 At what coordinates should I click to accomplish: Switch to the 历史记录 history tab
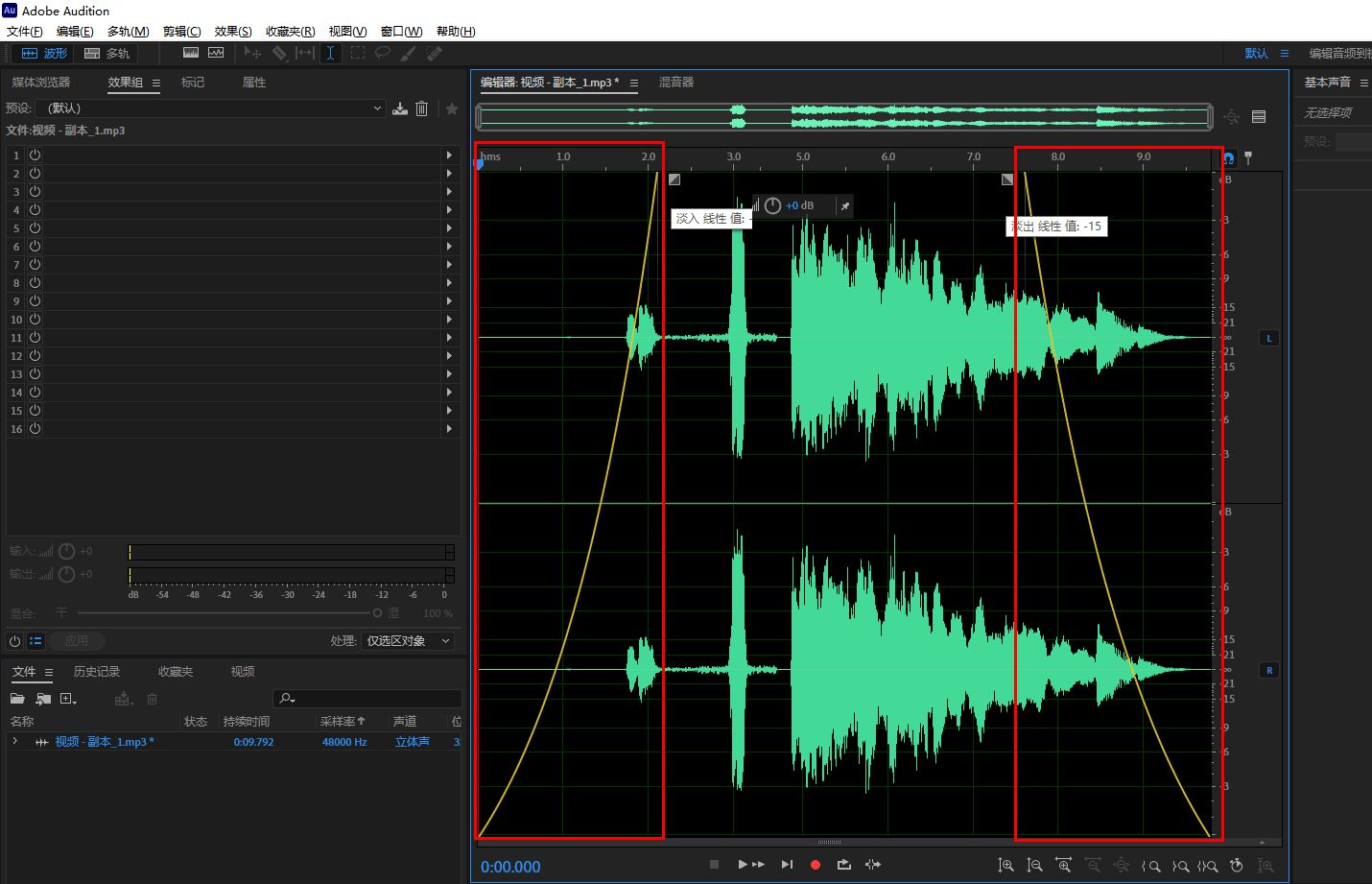(x=97, y=672)
